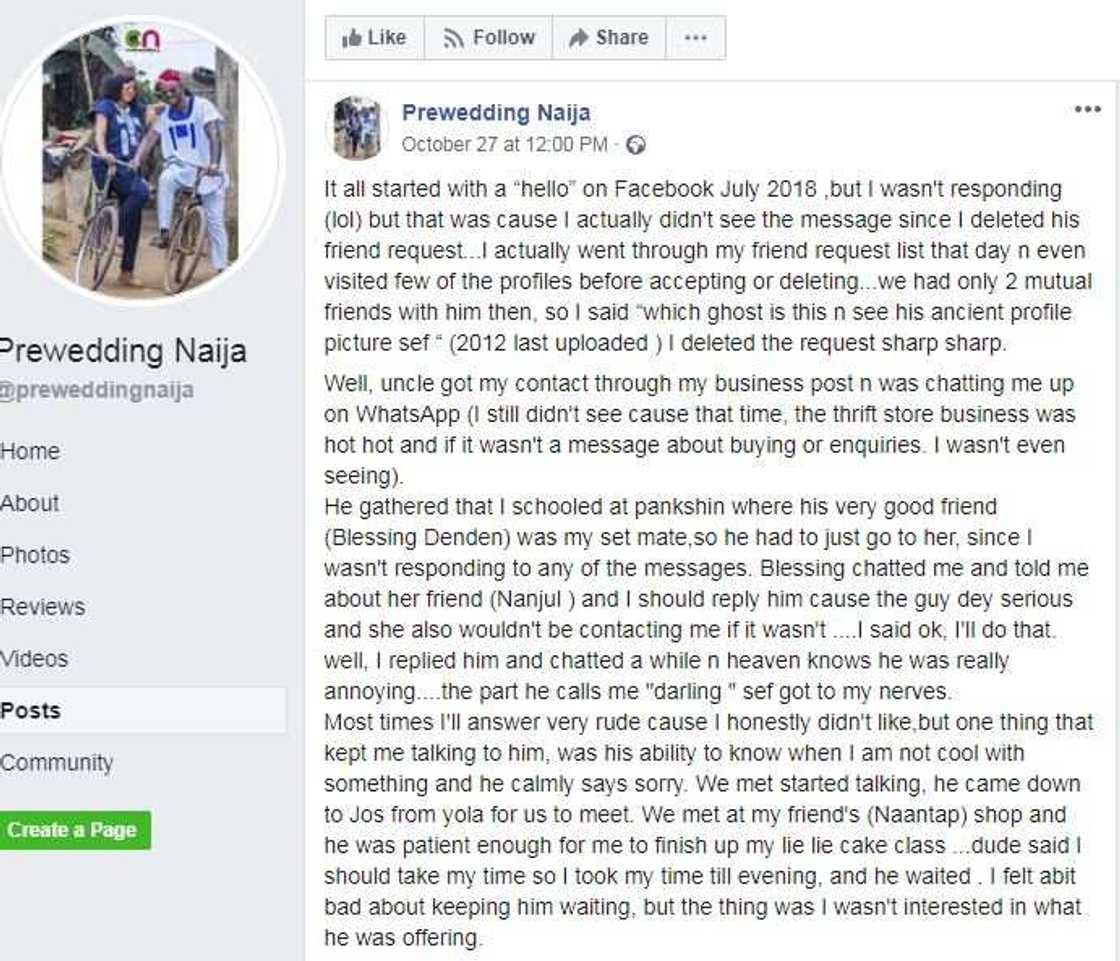Image resolution: width=1120 pixels, height=961 pixels.
Task: Follow the Prewedding Naija page
Action: point(489,38)
